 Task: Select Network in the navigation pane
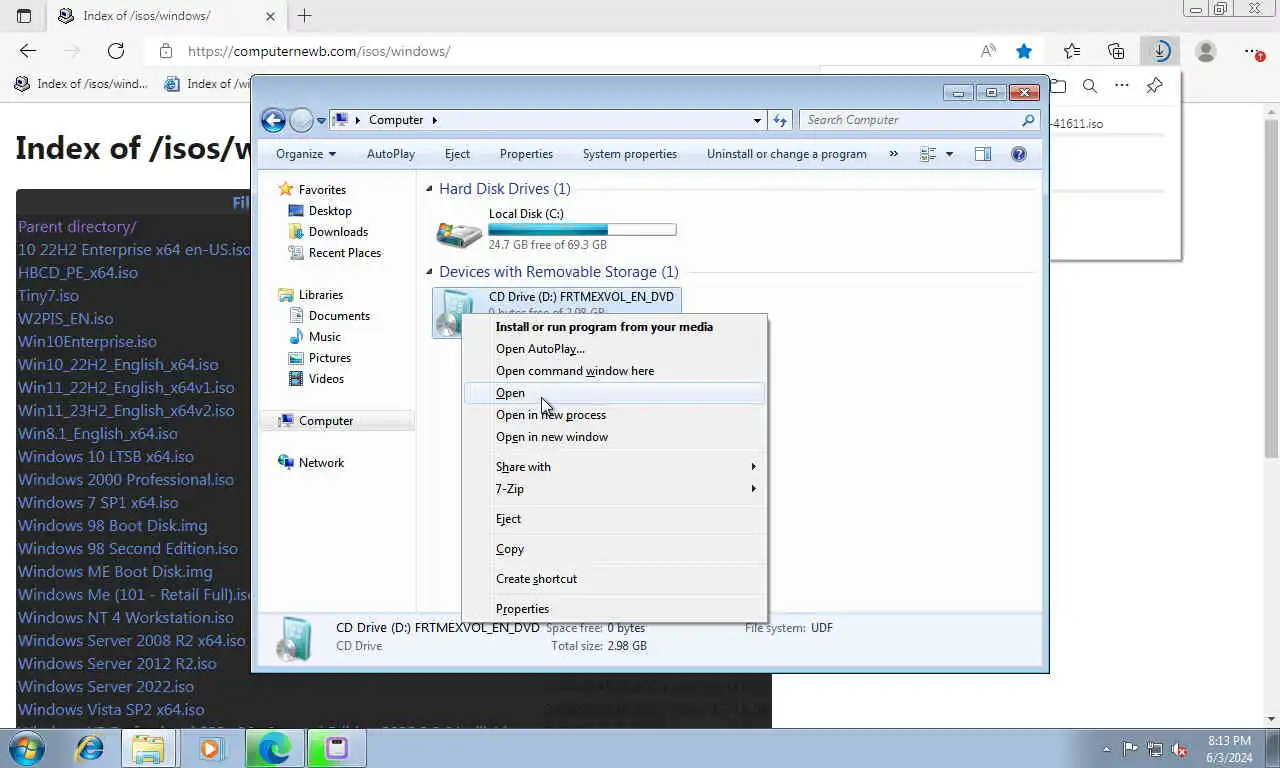click(321, 463)
